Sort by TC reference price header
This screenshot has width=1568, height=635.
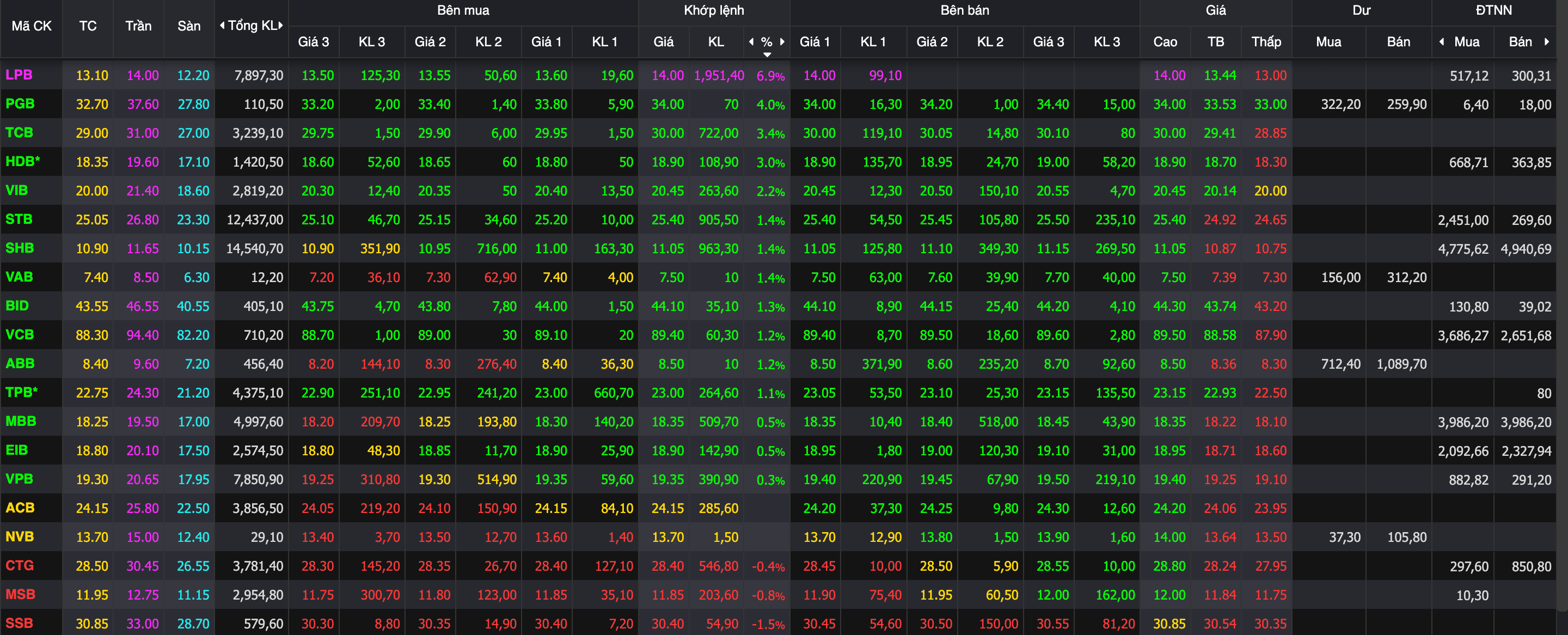tap(88, 26)
